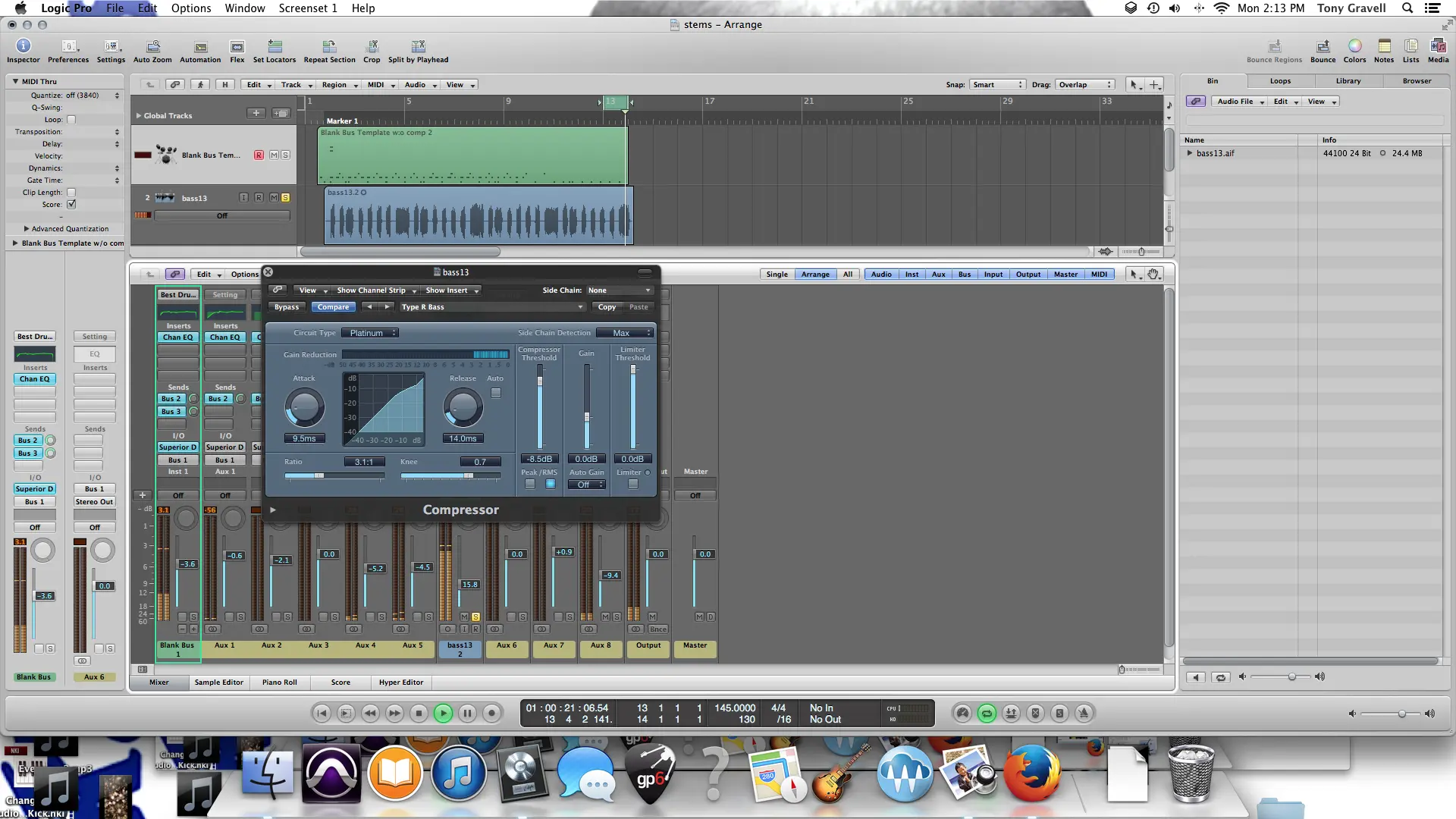1456x819 pixels.
Task: Toggle record enable on Blank Bus Template track
Action: point(259,155)
